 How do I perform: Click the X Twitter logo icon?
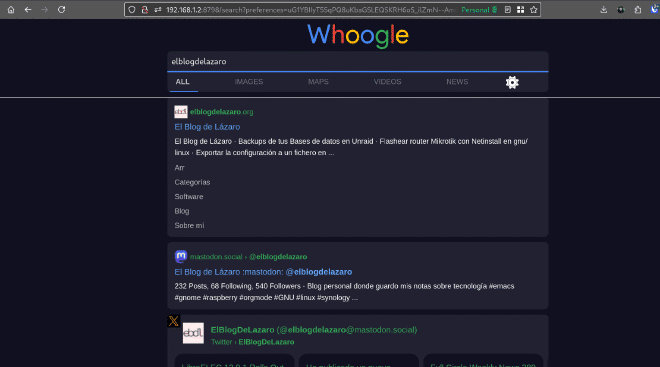point(173,321)
